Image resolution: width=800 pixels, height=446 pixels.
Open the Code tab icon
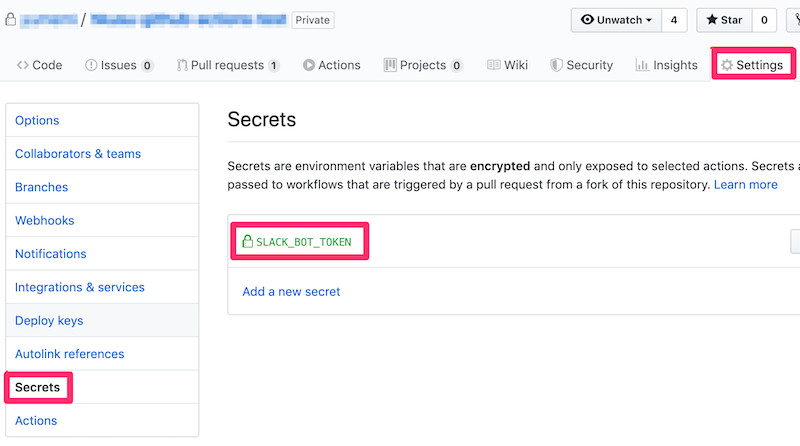pos(22,65)
